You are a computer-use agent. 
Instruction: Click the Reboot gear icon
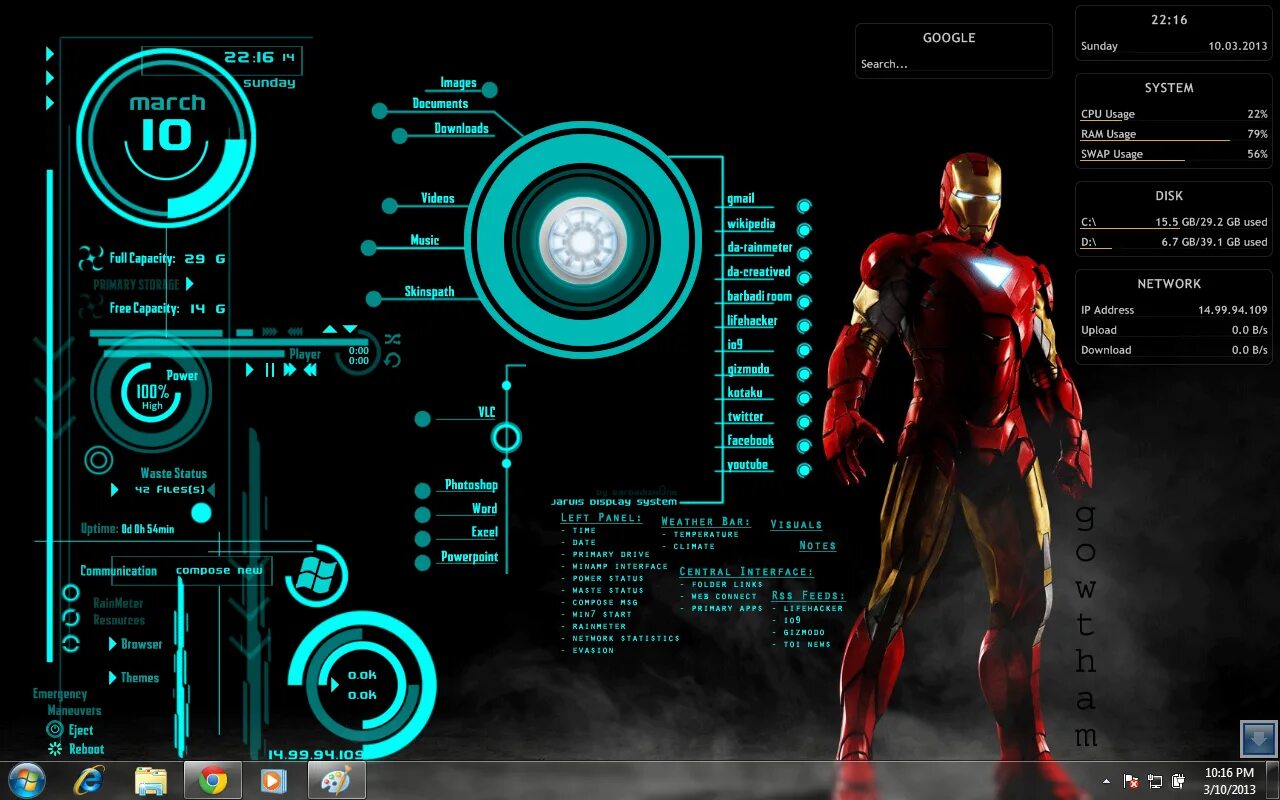click(x=55, y=748)
